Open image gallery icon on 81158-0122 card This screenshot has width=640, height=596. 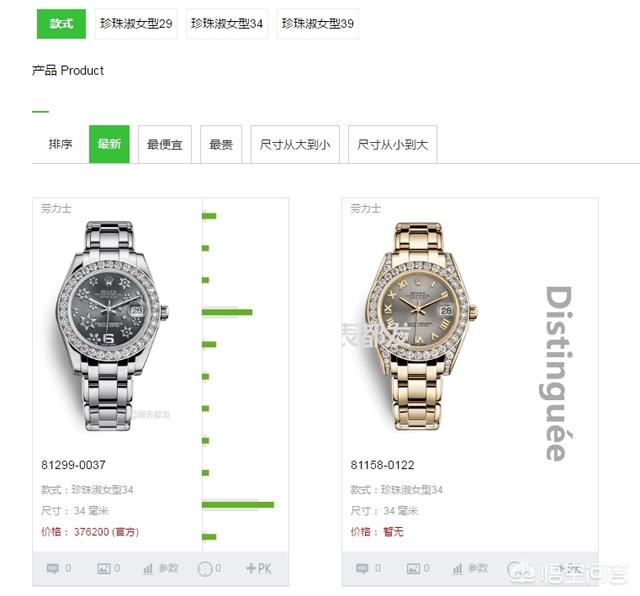tap(413, 568)
